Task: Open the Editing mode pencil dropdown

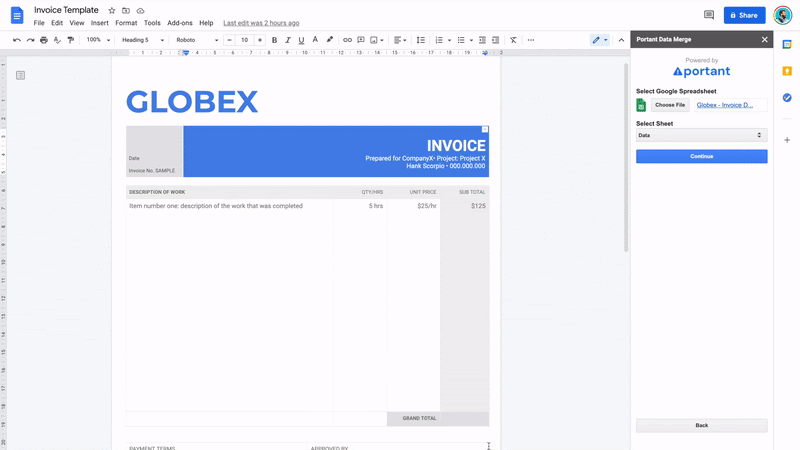Action: 599,40
